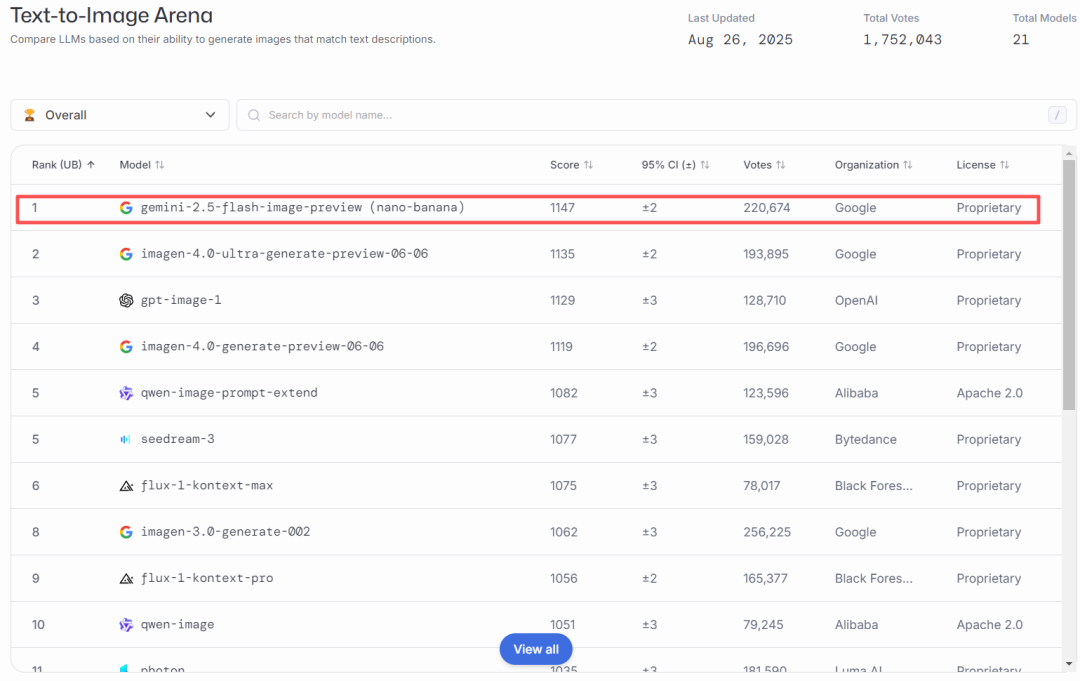Click the votes value 165,377

coord(765,578)
